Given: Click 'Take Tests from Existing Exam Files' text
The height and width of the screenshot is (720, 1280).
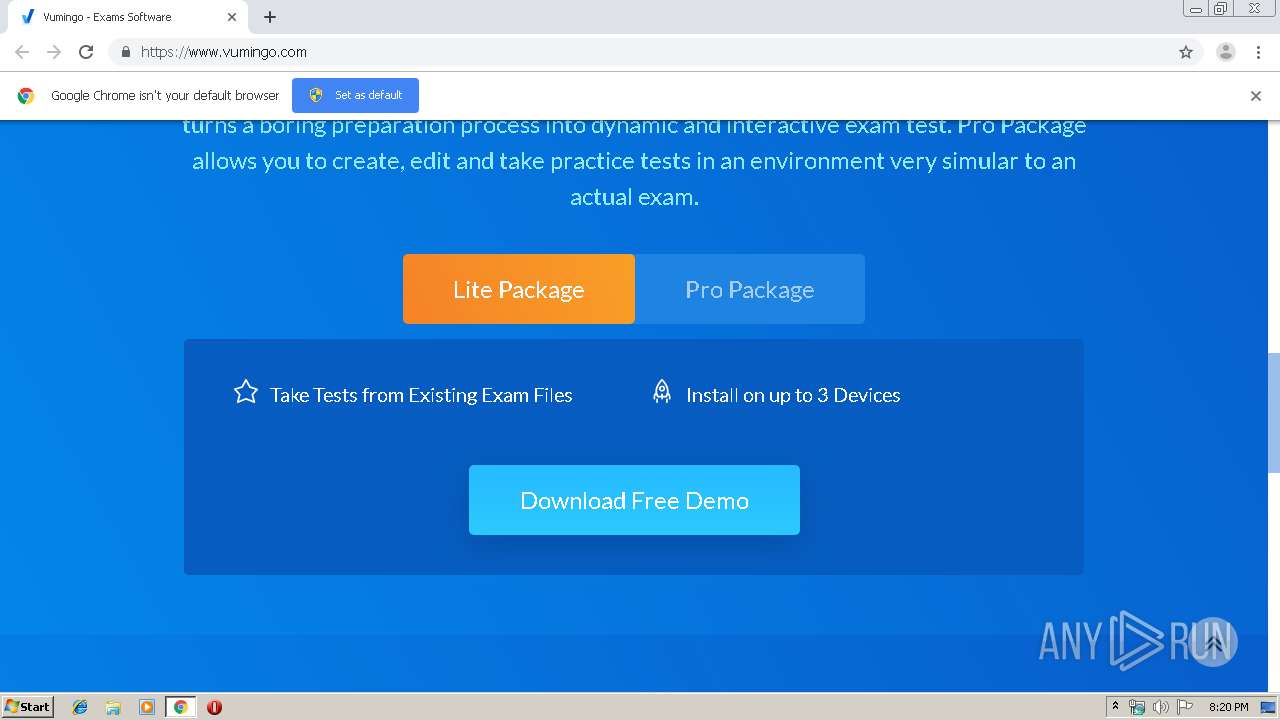Looking at the screenshot, I should (421, 395).
